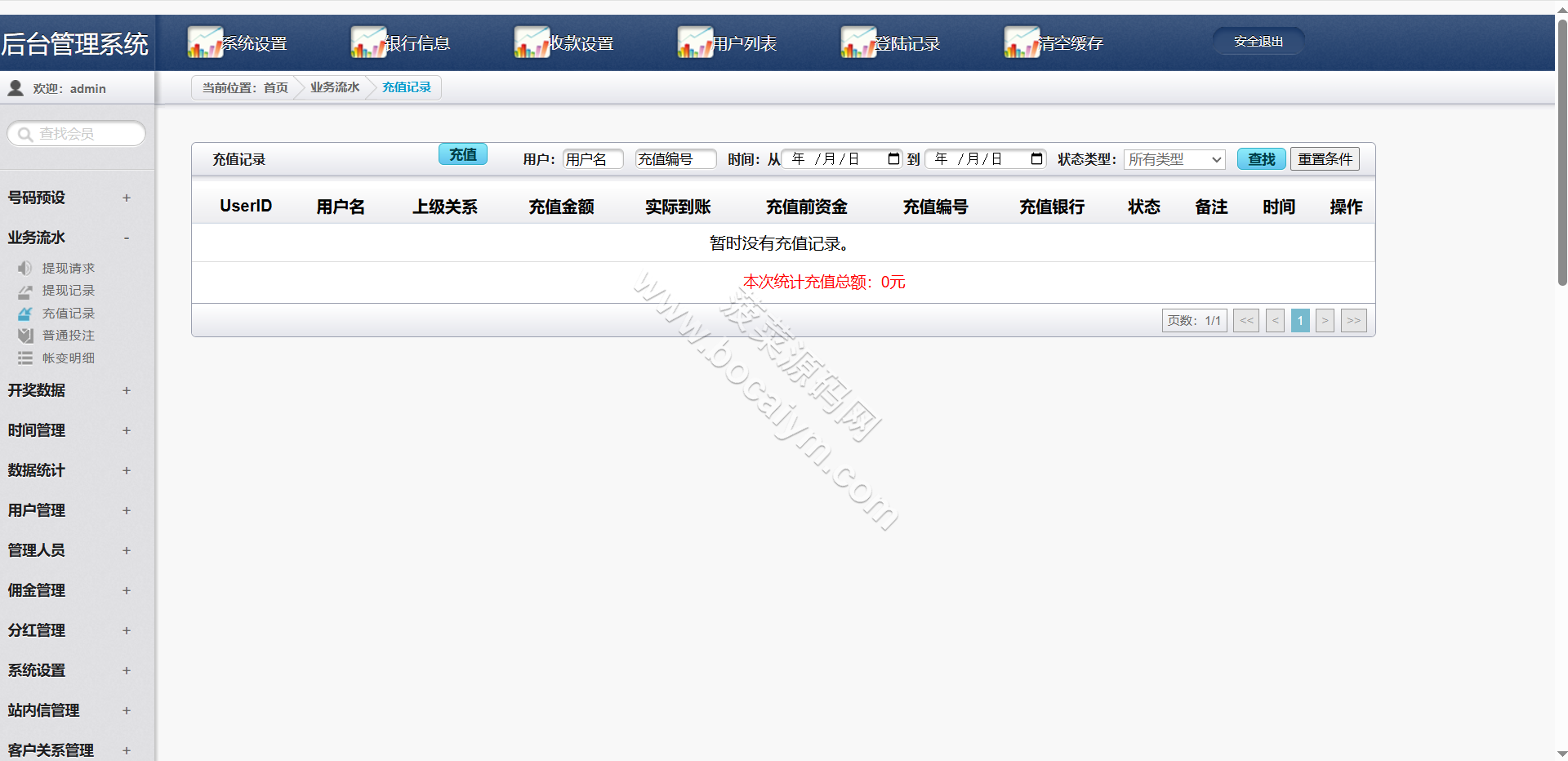
Task: Click the blue icon beside 充值记录
Action: (25, 314)
